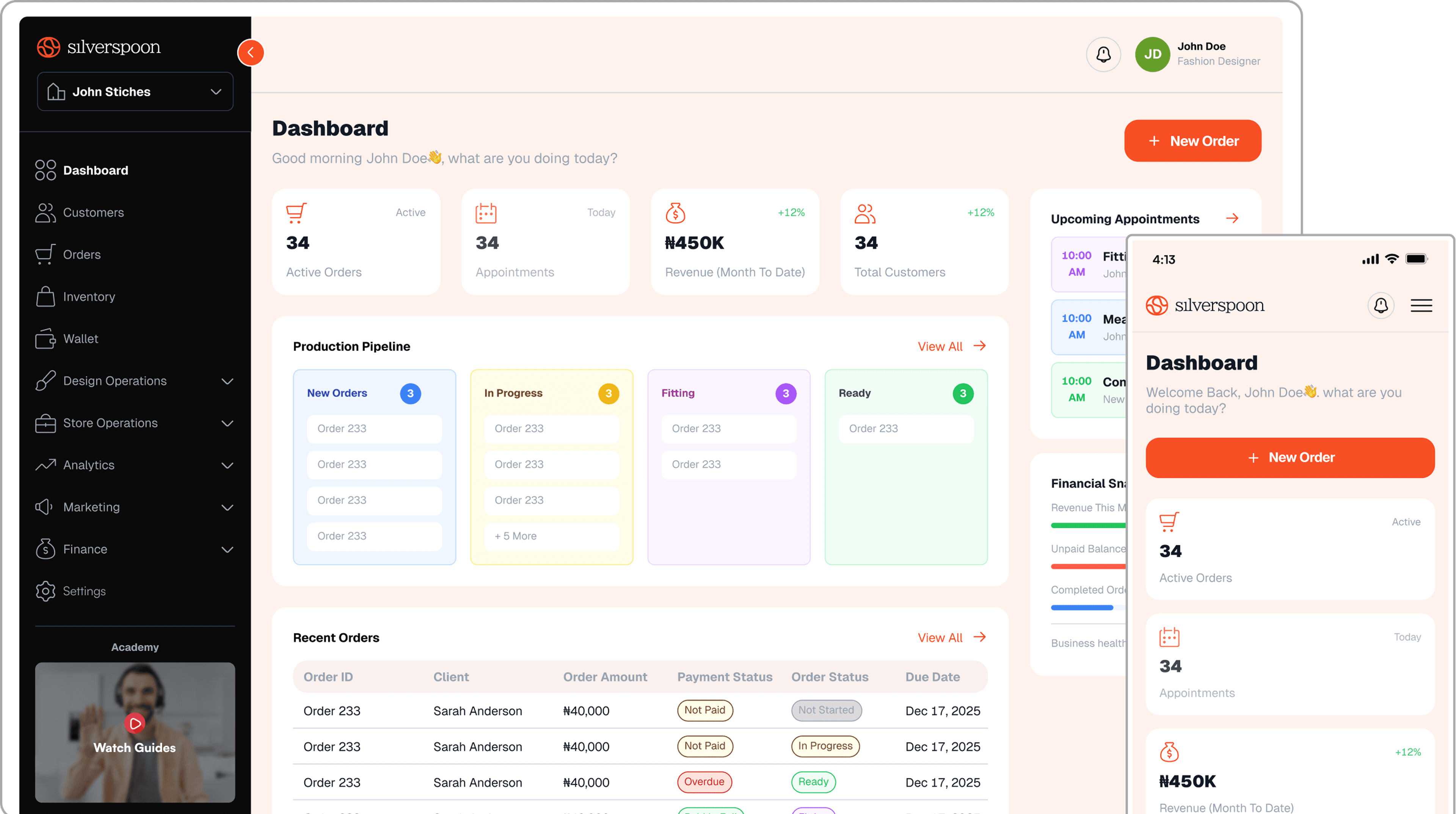Open Upcoming Appointments via the arrow icon
Image resolution: width=1456 pixels, height=814 pixels.
[x=1232, y=218]
